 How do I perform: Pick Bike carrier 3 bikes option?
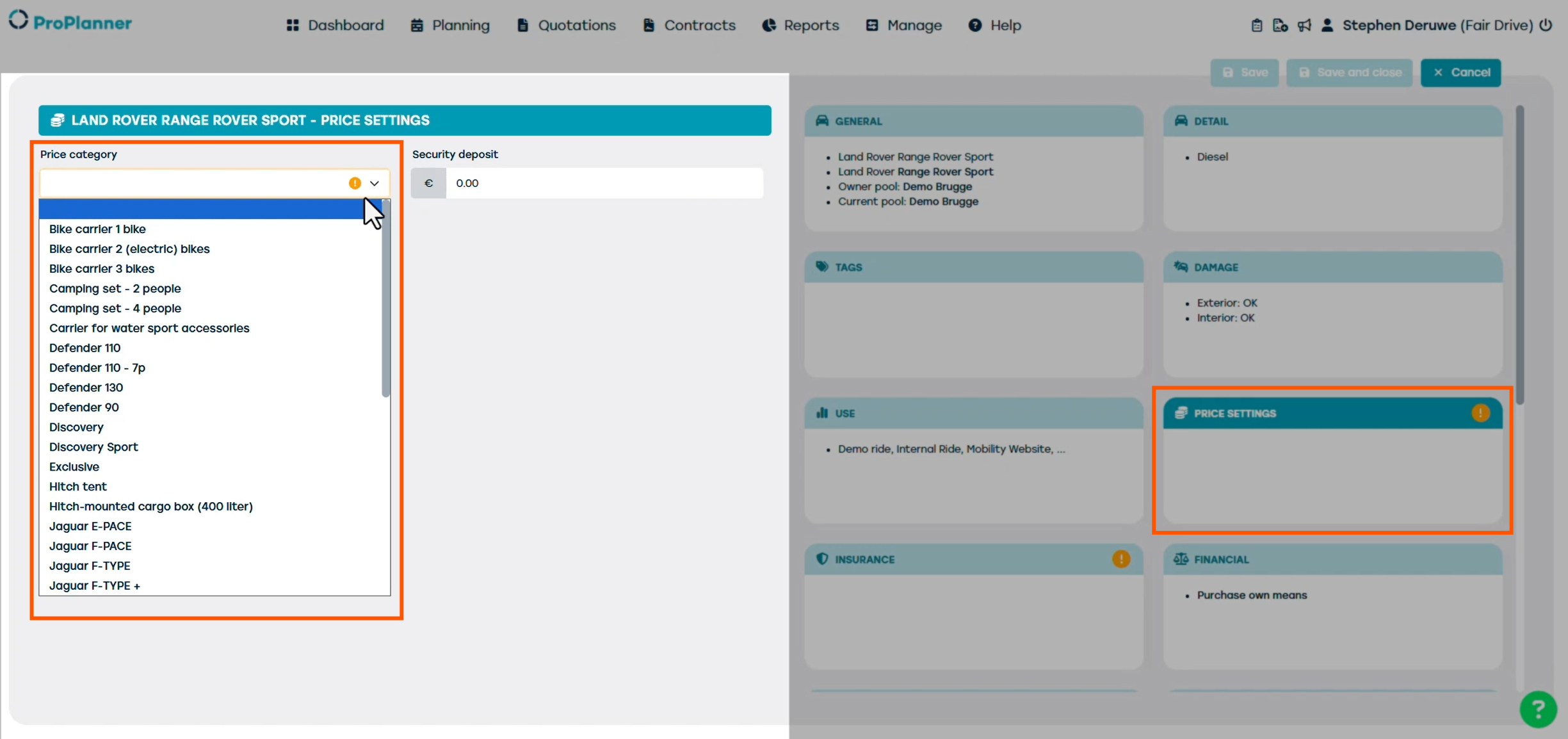coord(102,268)
